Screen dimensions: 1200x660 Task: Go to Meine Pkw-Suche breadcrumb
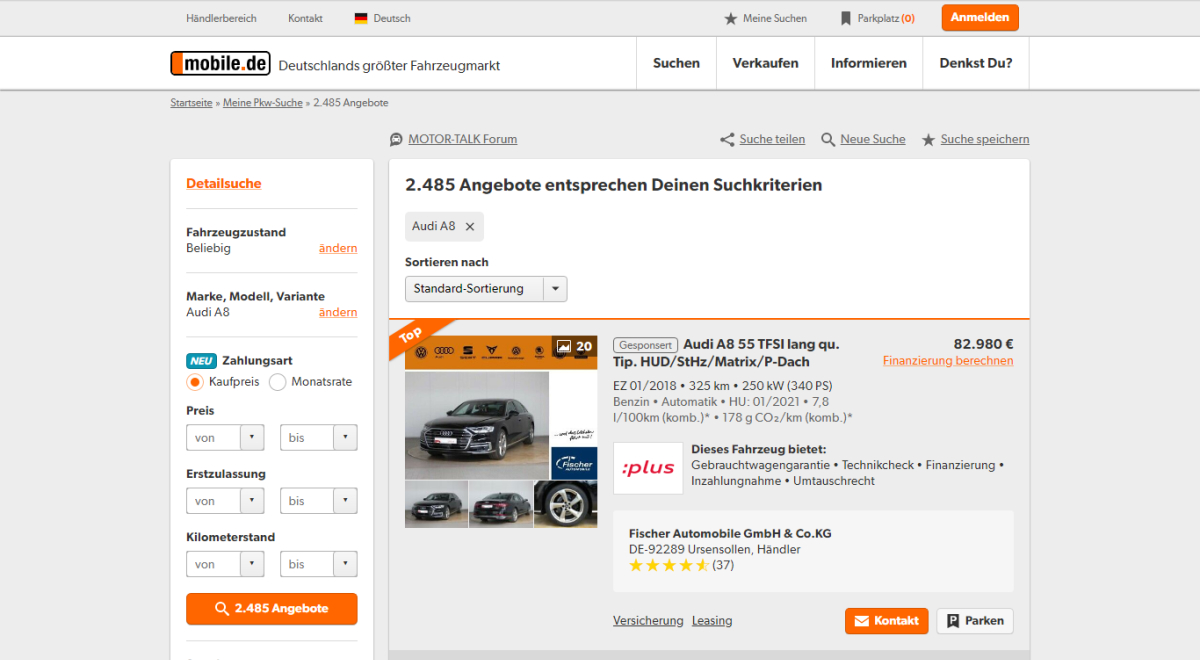coord(263,103)
